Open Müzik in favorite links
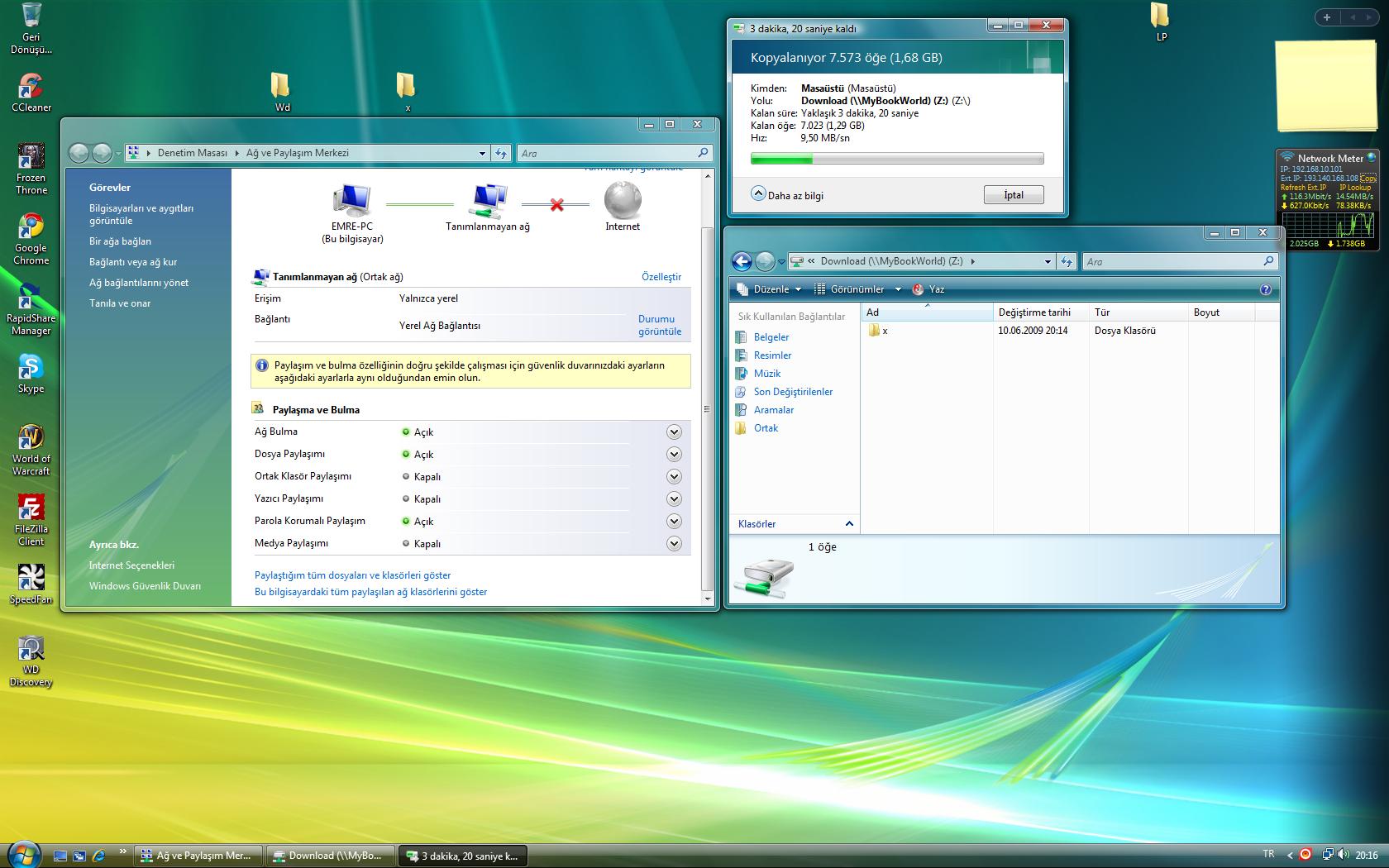 [x=766, y=374]
